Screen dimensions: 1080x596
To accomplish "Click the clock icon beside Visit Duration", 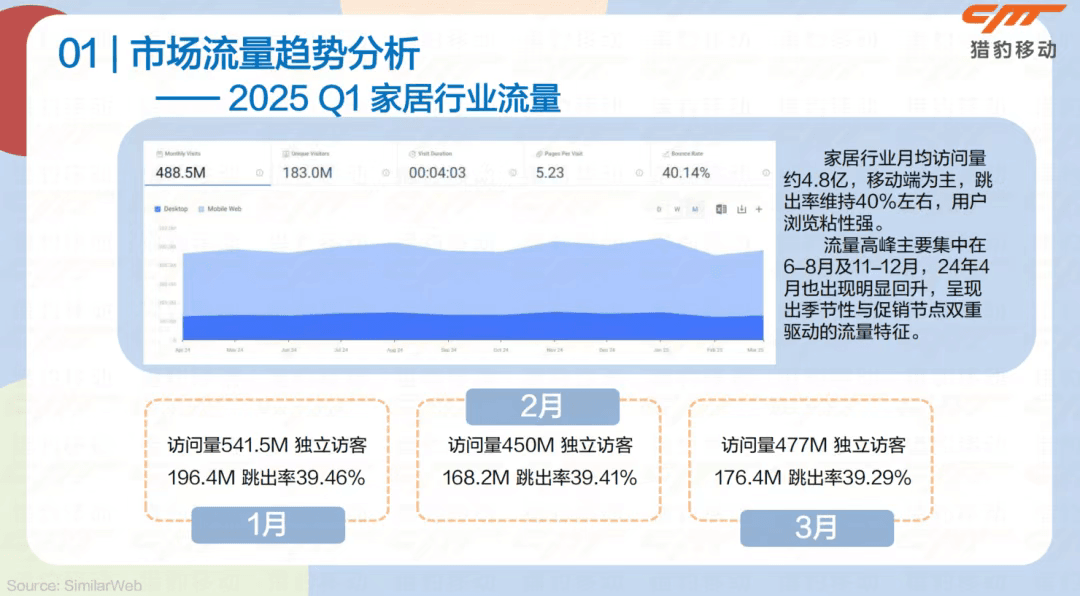I will click(x=411, y=152).
